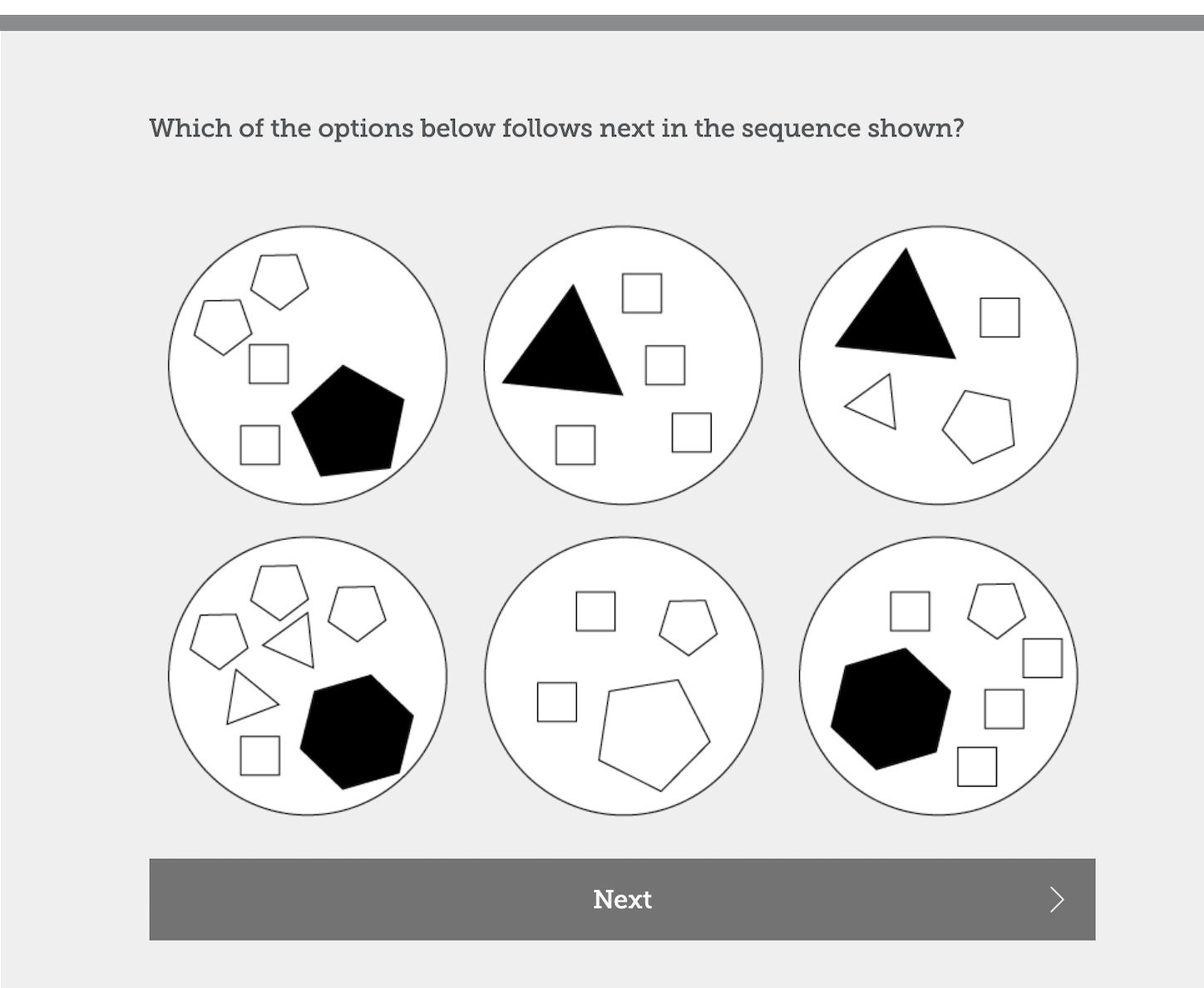Select circle with black triangle and four squares
The height and width of the screenshot is (988, 1204).
623,365
